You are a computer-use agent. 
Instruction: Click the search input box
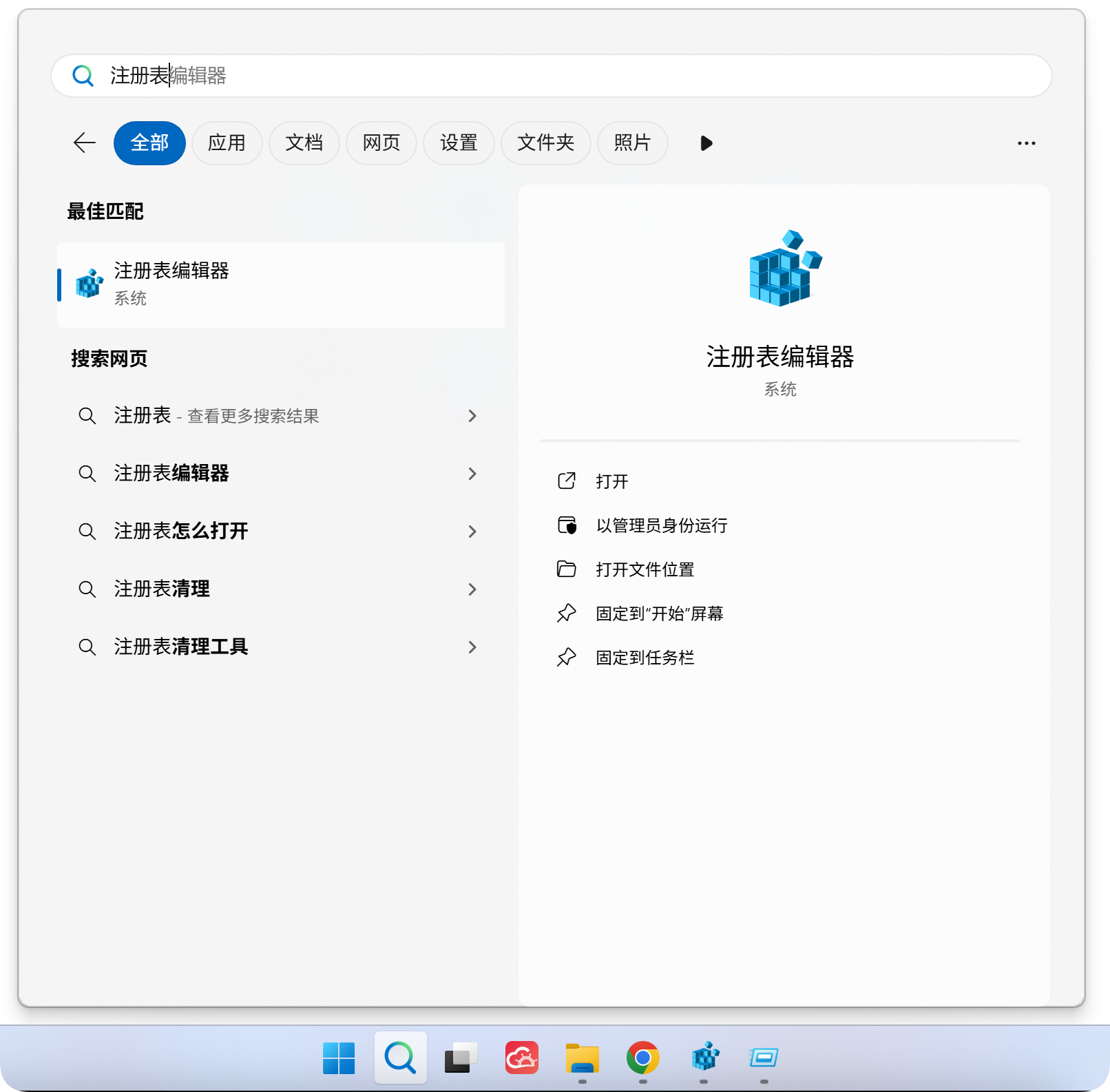tap(551, 76)
